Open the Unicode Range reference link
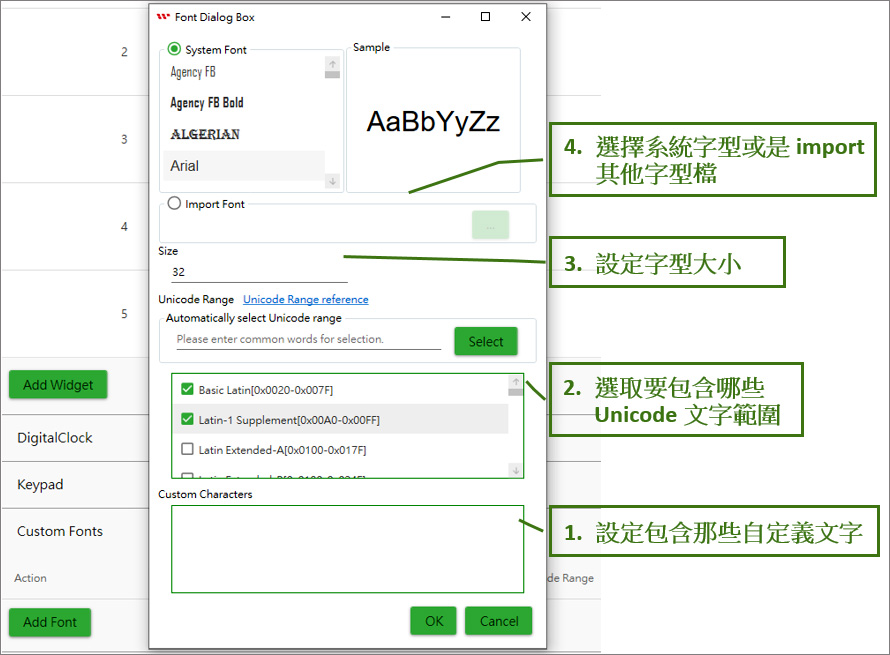Screen dimensions: 890x655 pyautogui.click(x=306, y=299)
